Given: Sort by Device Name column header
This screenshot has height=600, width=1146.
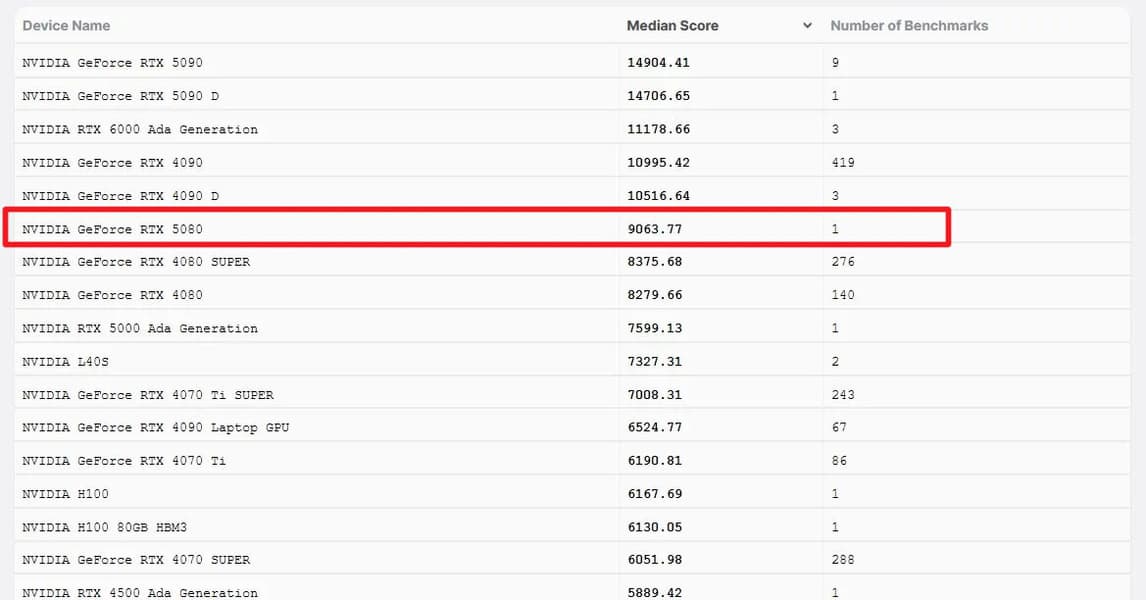Looking at the screenshot, I should coord(66,26).
